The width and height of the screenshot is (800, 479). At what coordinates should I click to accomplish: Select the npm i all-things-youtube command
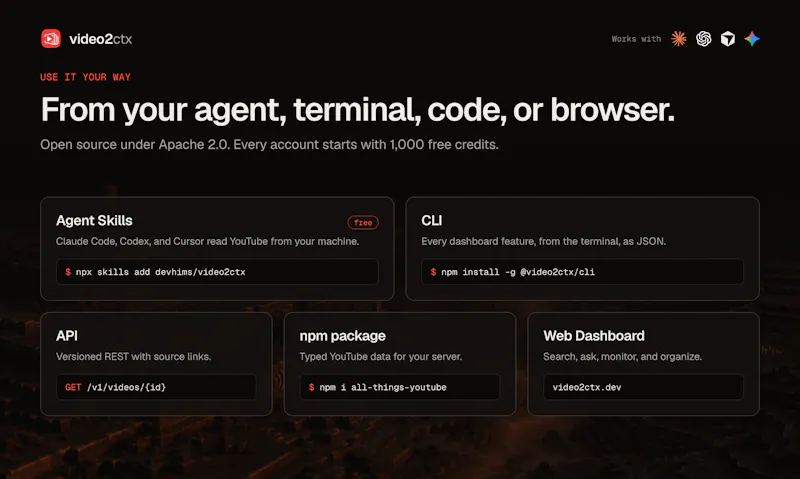pyautogui.click(x=400, y=387)
